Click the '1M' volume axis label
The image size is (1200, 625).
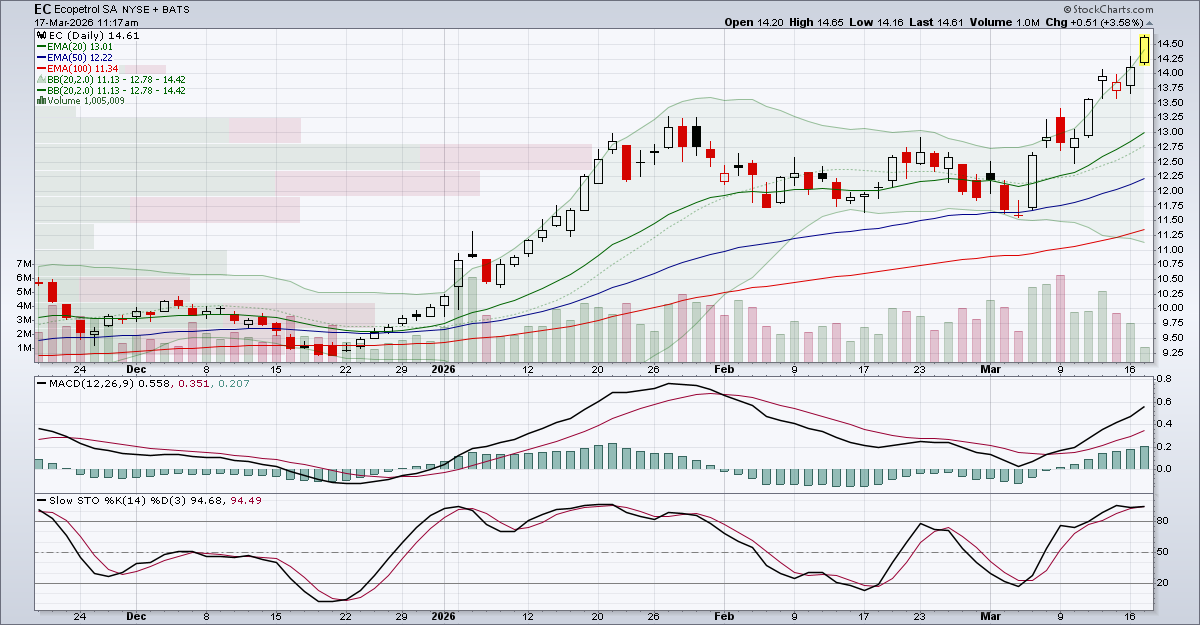point(24,348)
